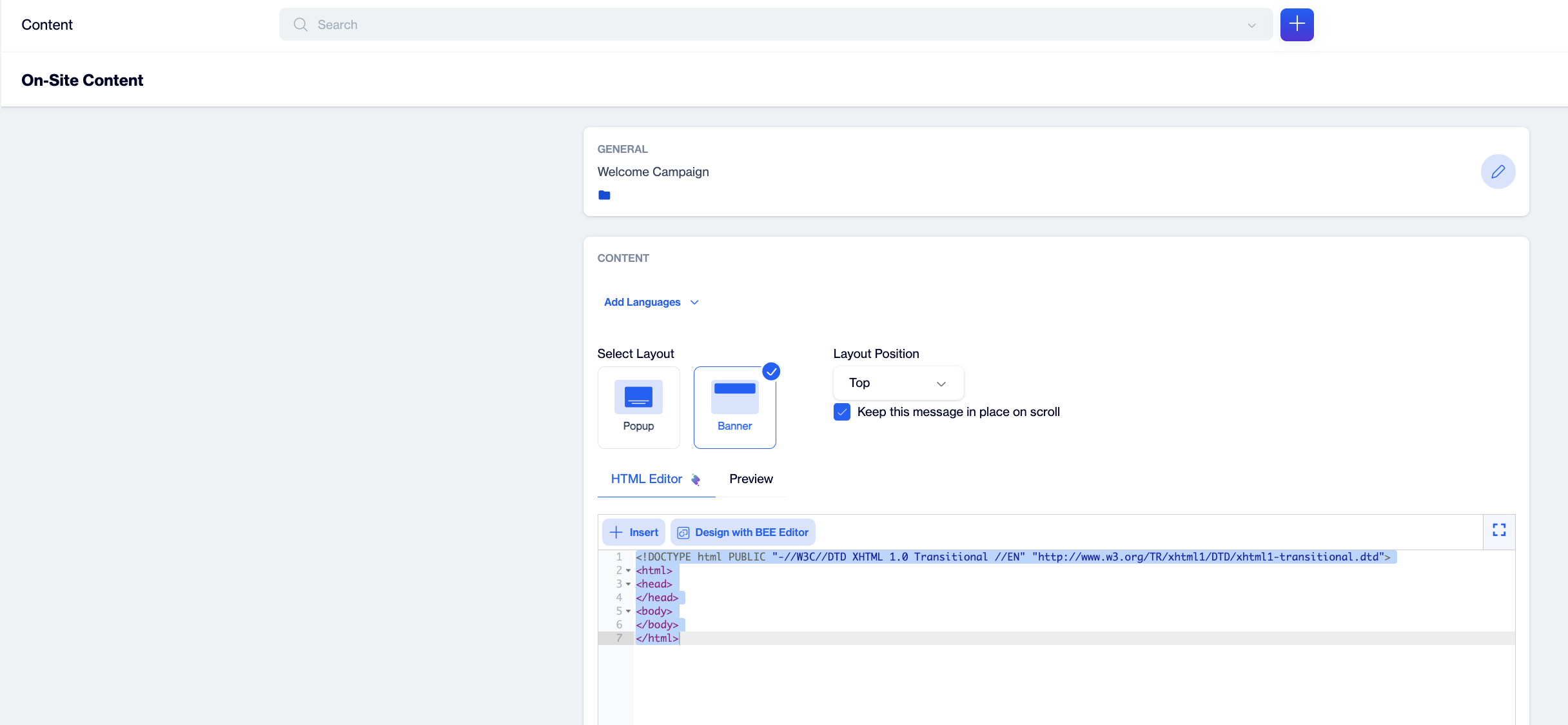This screenshot has width=1568, height=725.
Task: Click the DOCTYPE line in code editor
Action: (1013, 557)
